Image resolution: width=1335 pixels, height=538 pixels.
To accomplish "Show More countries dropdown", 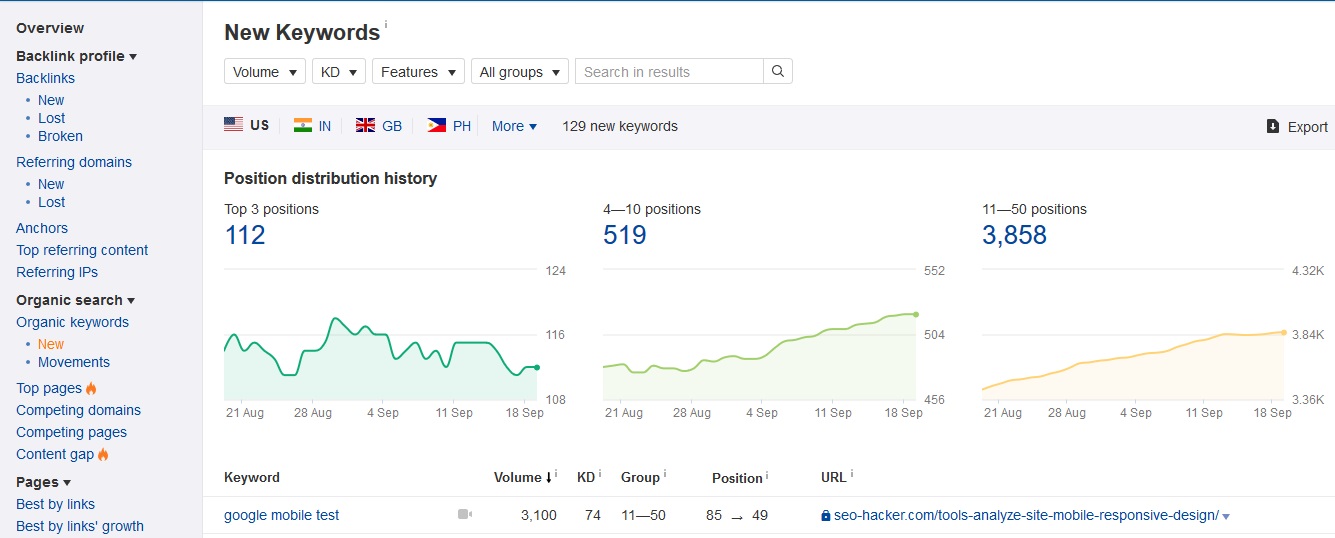I will click(x=514, y=126).
